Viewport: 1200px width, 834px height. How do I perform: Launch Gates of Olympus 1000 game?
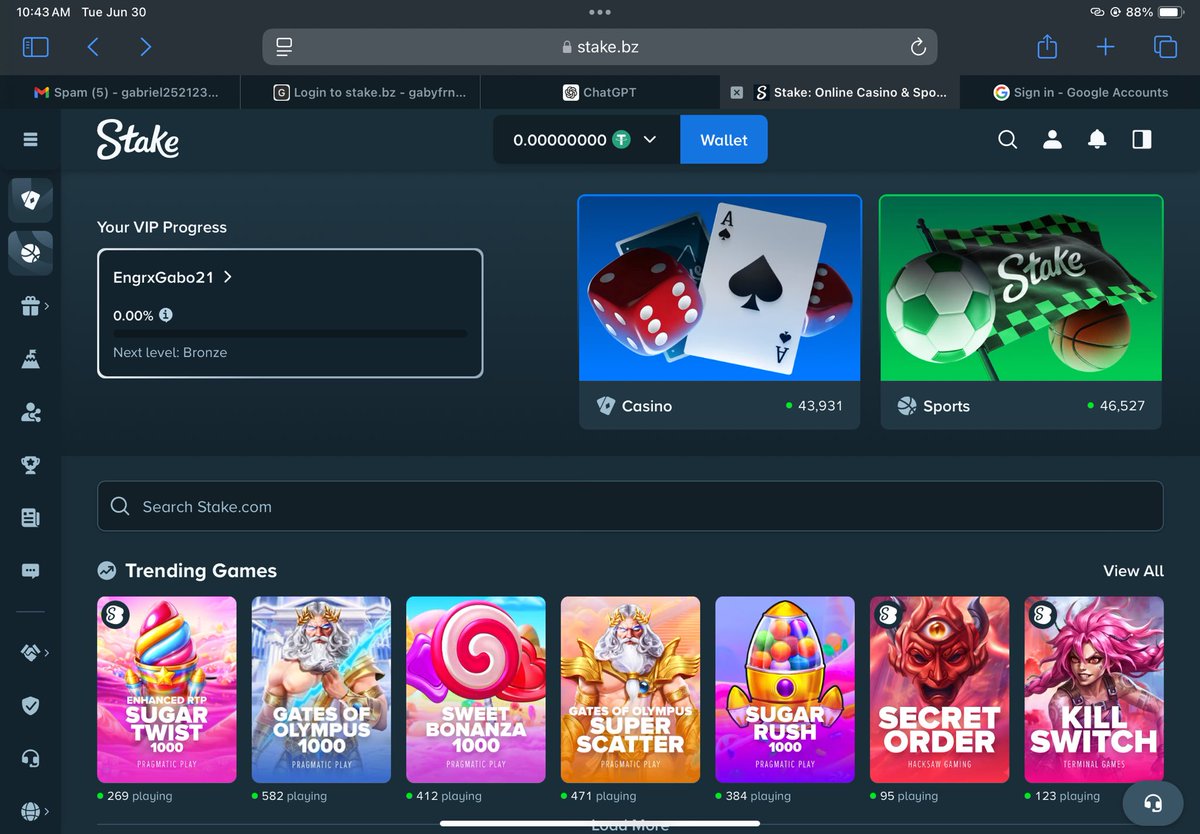321,689
